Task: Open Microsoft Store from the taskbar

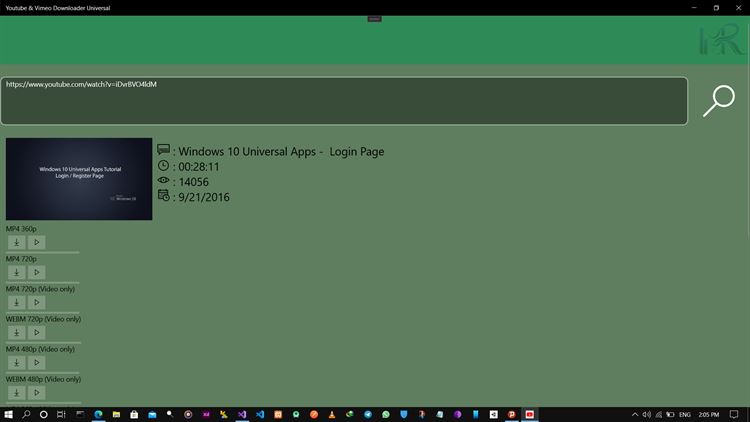Action: pyautogui.click(x=134, y=414)
